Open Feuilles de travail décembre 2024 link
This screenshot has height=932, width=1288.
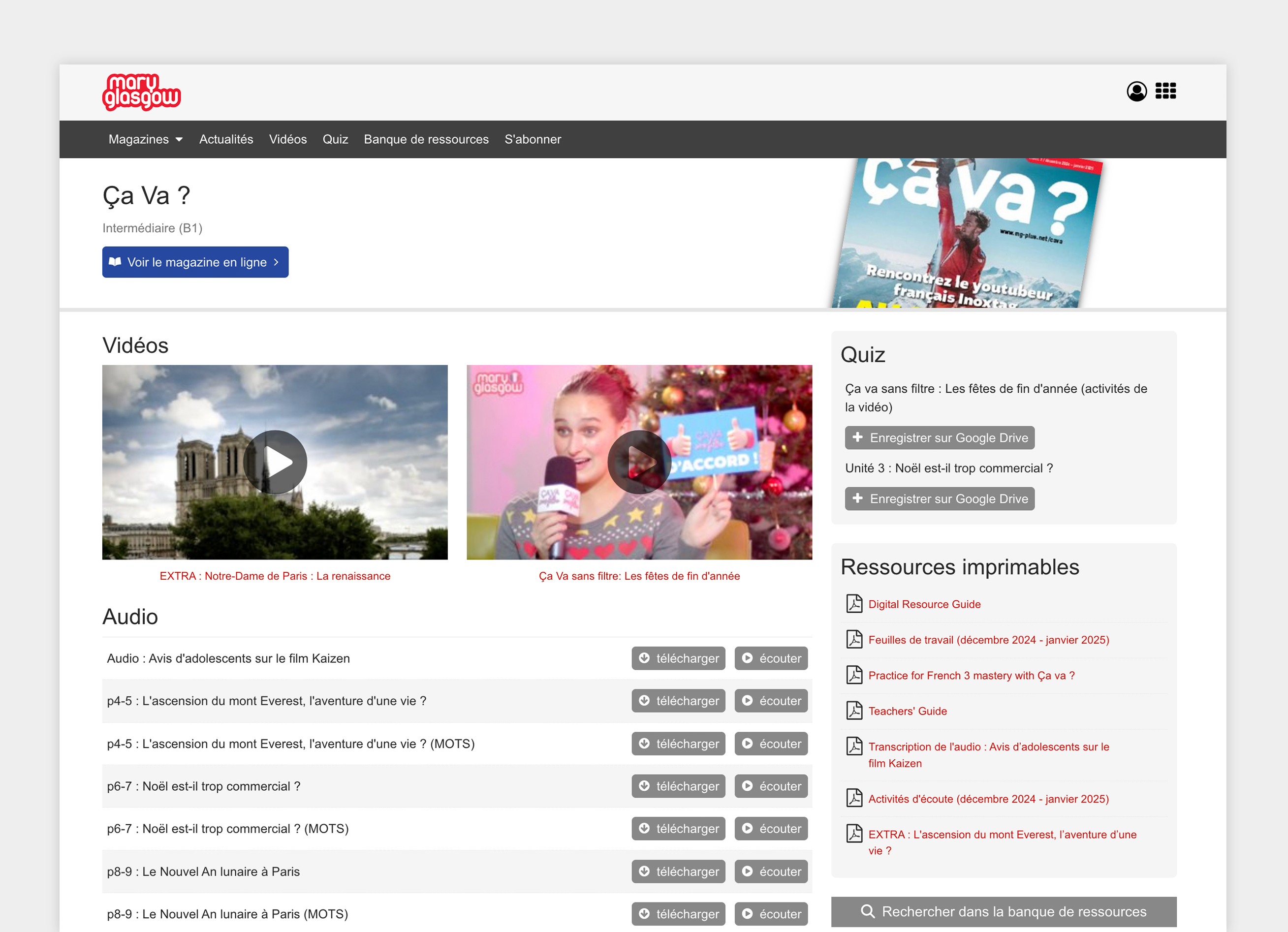click(988, 640)
